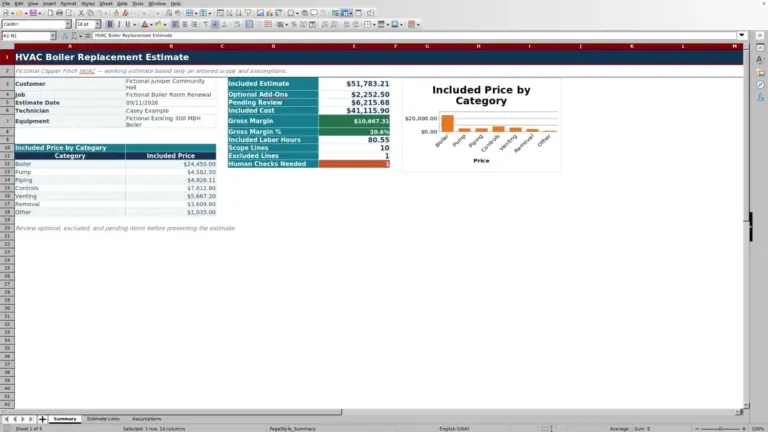
Task: Open the sidebar Navigator icon
Action: tap(760, 85)
